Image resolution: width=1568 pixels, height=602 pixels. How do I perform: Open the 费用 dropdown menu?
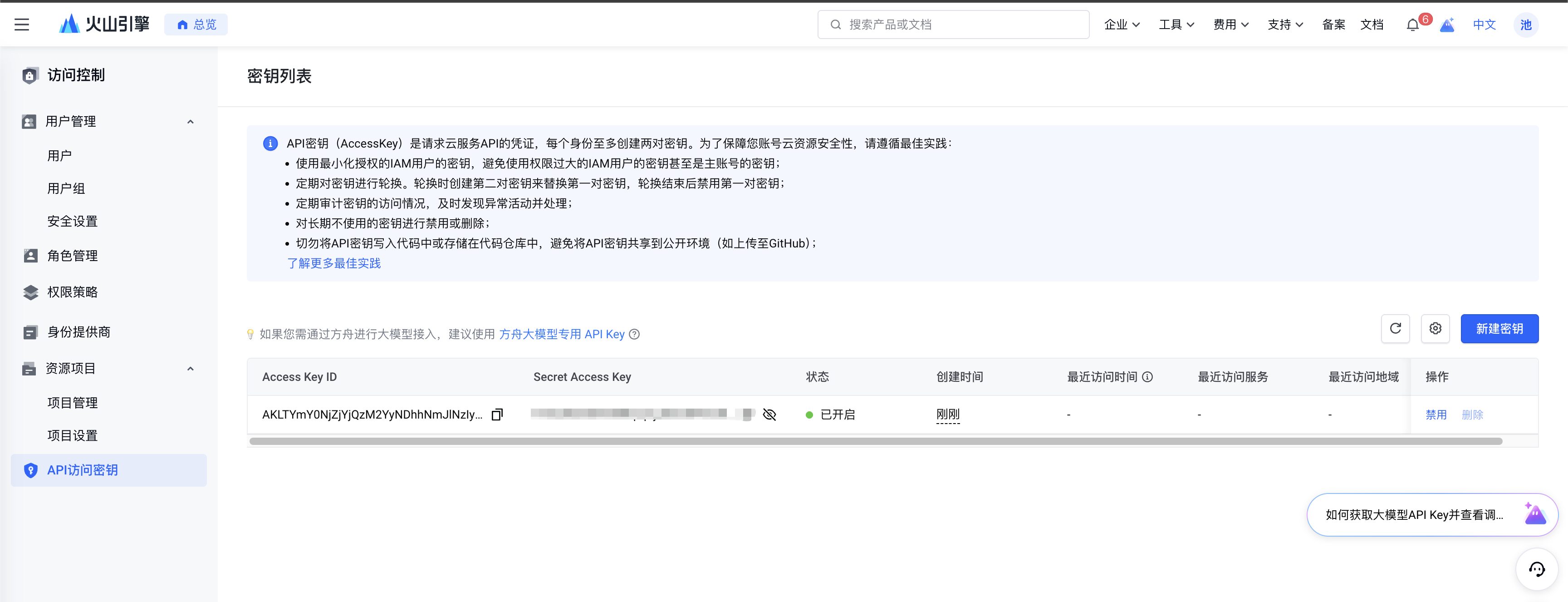coord(1231,25)
